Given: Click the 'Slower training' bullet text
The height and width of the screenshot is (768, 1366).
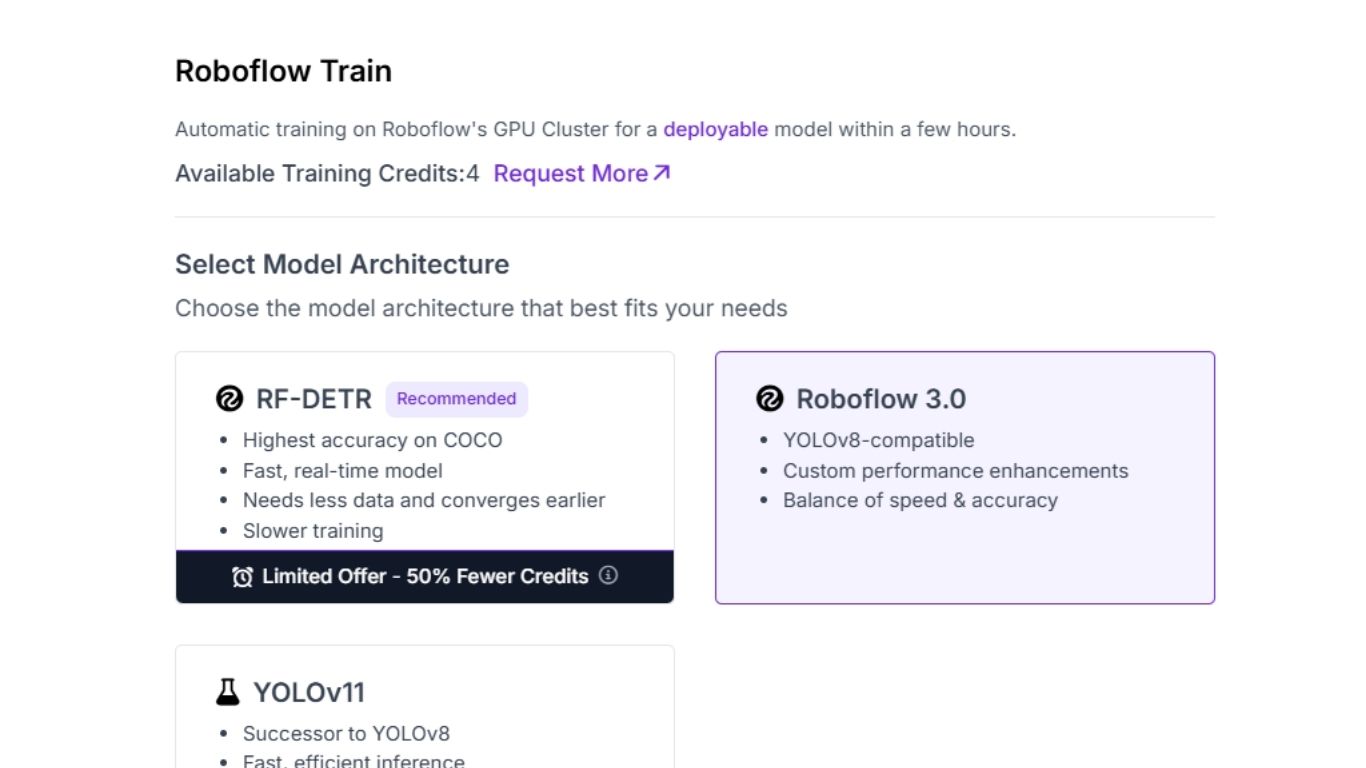Looking at the screenshot, I should (x=313, y=531).
